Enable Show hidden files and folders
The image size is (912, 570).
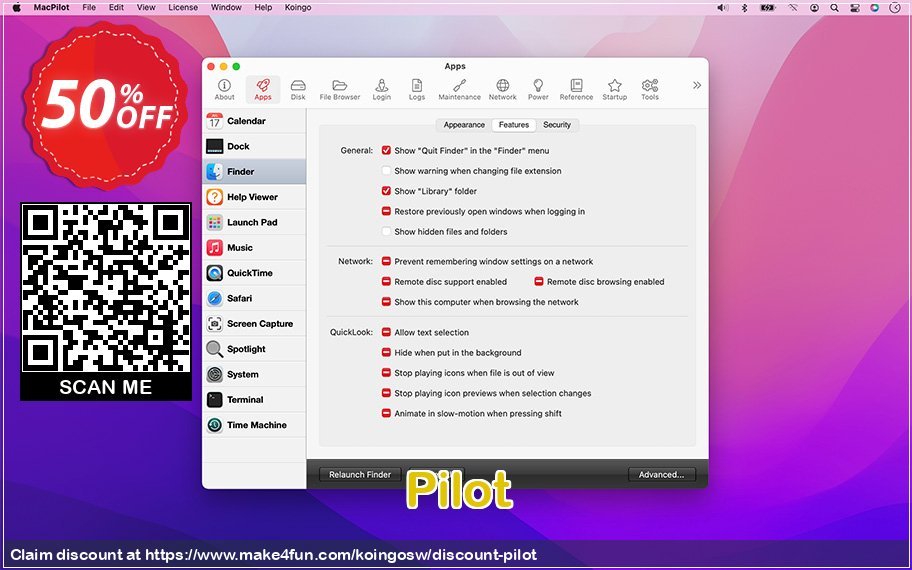click(386, 231)
